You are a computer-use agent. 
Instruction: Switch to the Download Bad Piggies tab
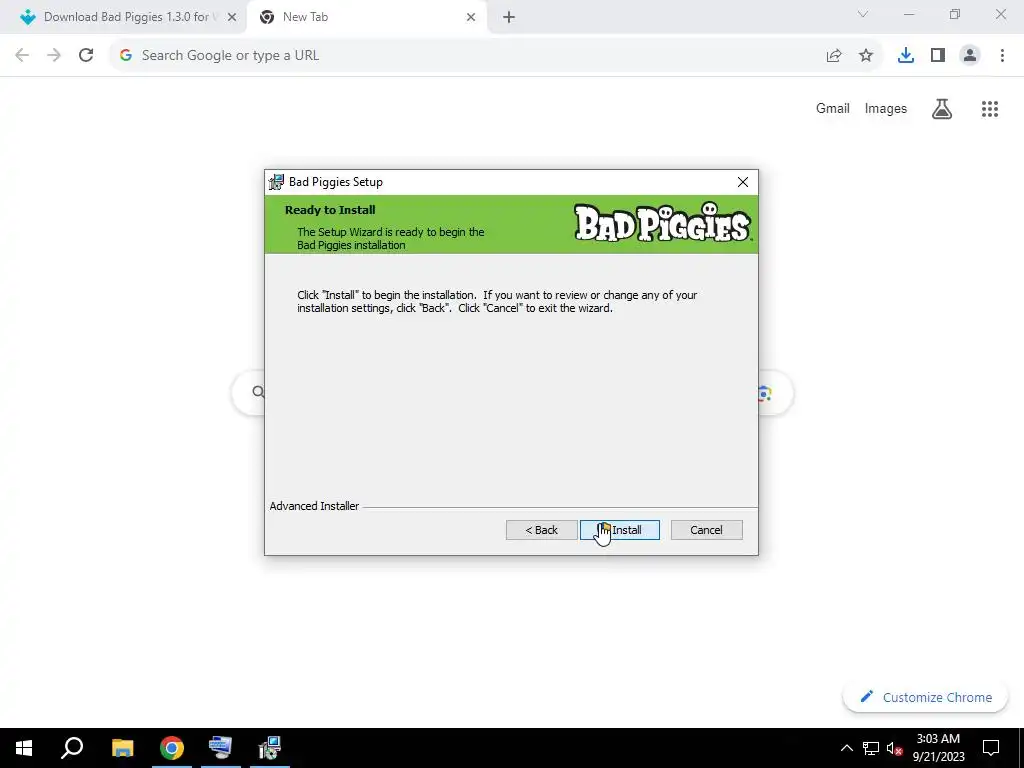[x=123, y=17]
